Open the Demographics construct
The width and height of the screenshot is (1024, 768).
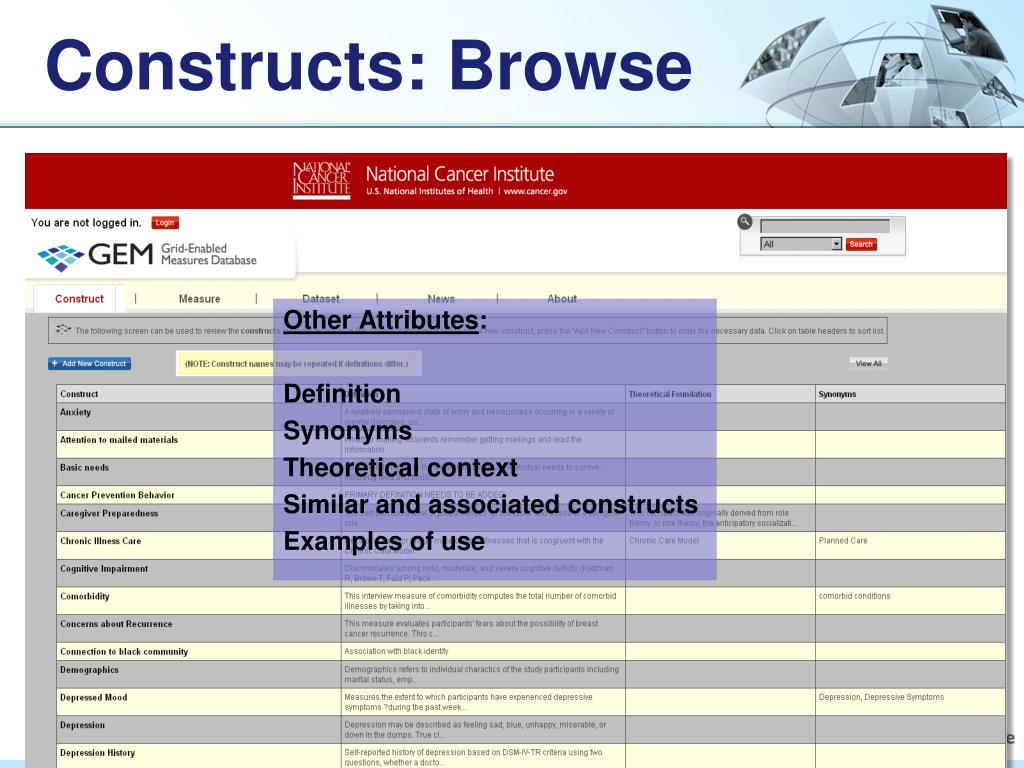click(x=89, y=670)
